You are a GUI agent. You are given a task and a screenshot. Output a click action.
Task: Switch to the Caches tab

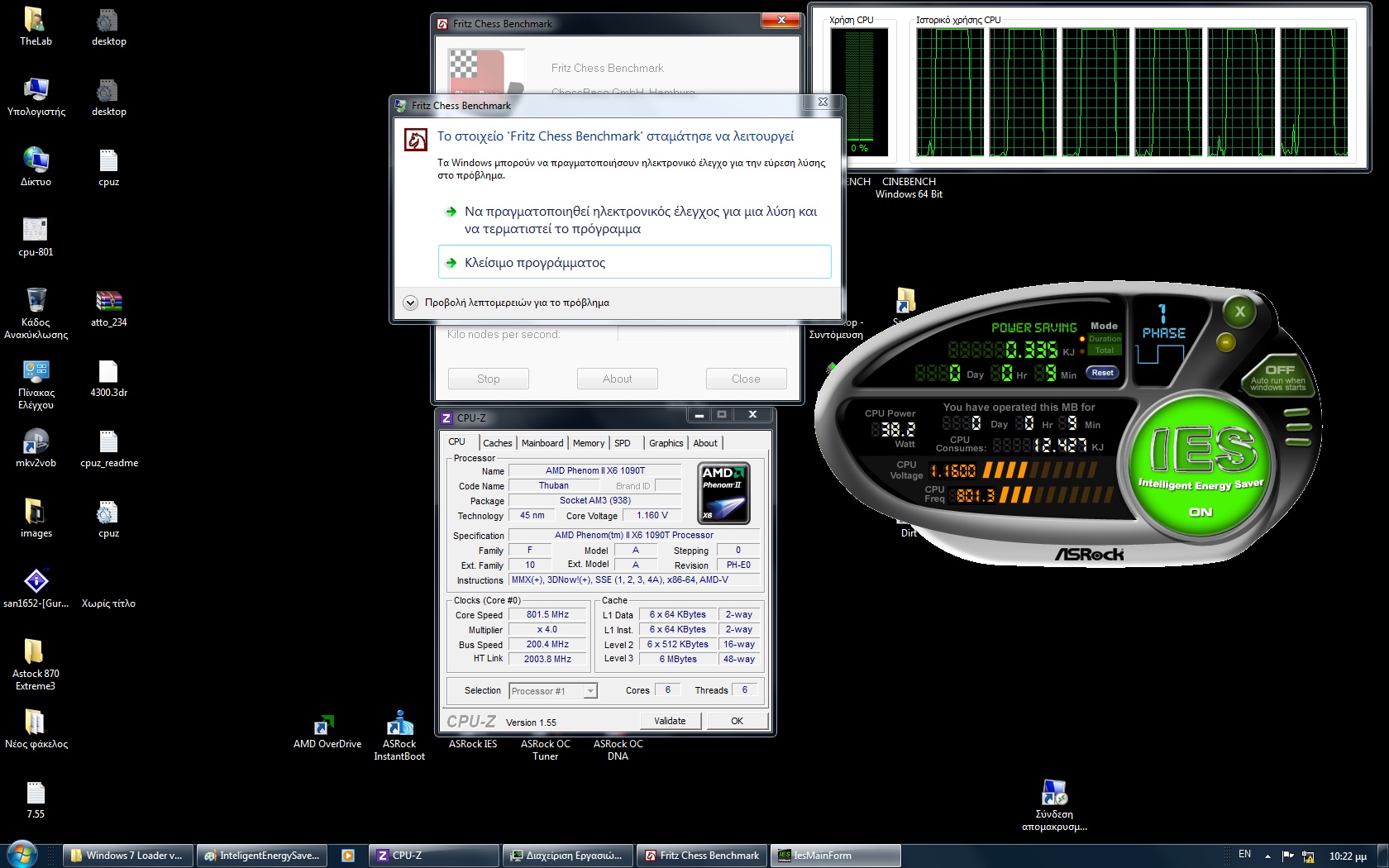(498, 443)
